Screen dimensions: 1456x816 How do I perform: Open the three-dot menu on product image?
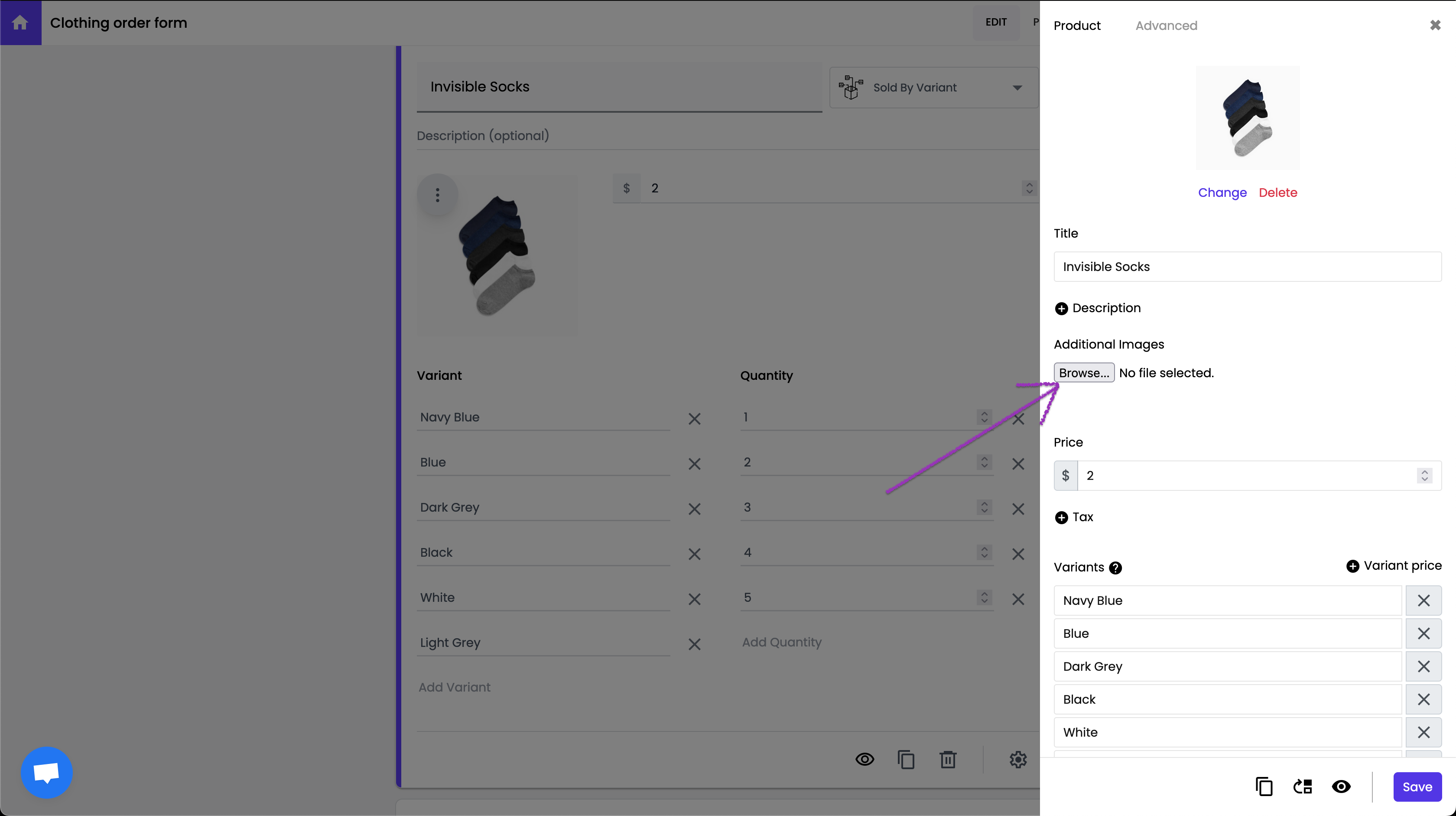[x=438, y=195]
